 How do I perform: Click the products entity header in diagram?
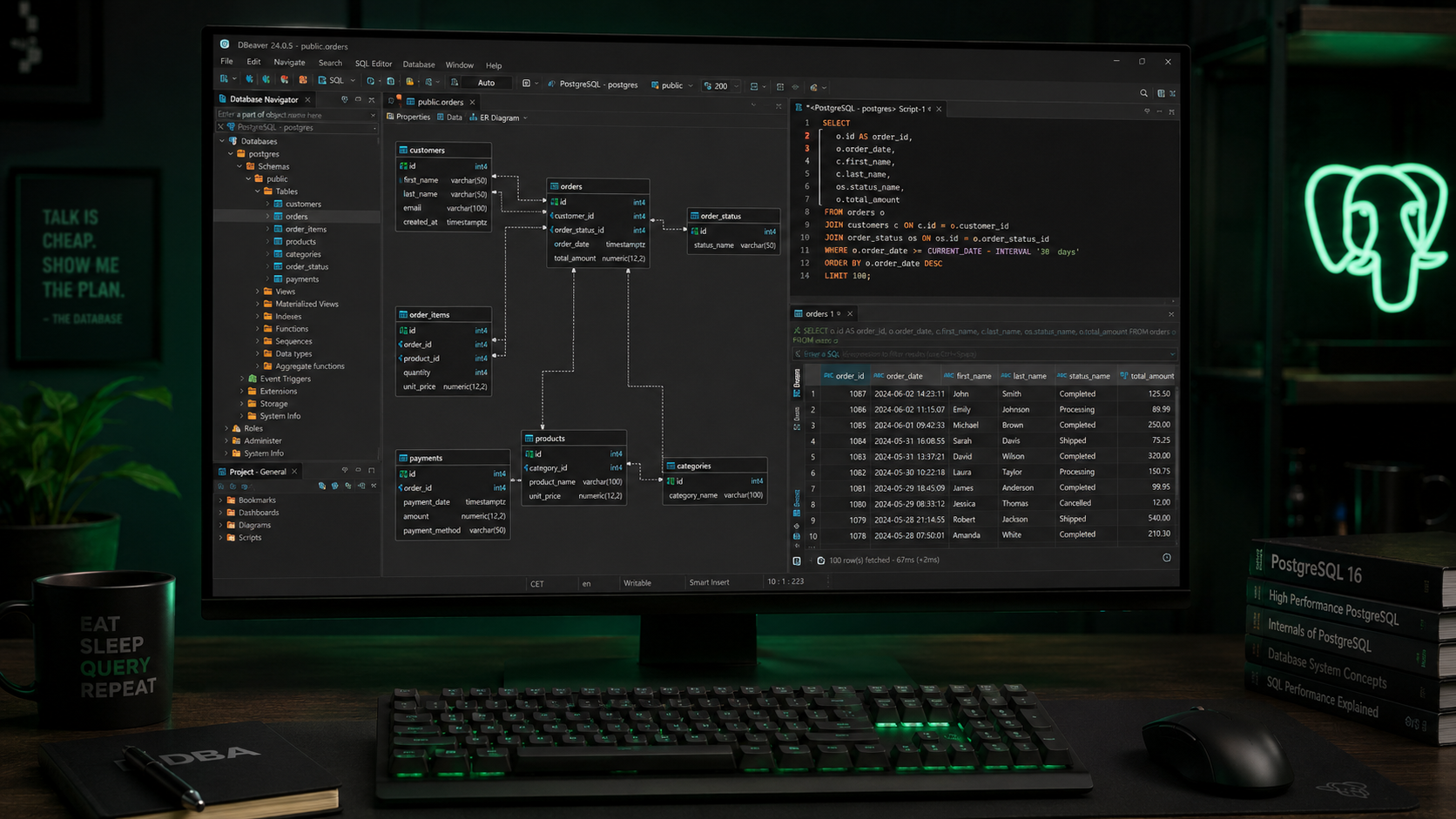pos(574,439)
